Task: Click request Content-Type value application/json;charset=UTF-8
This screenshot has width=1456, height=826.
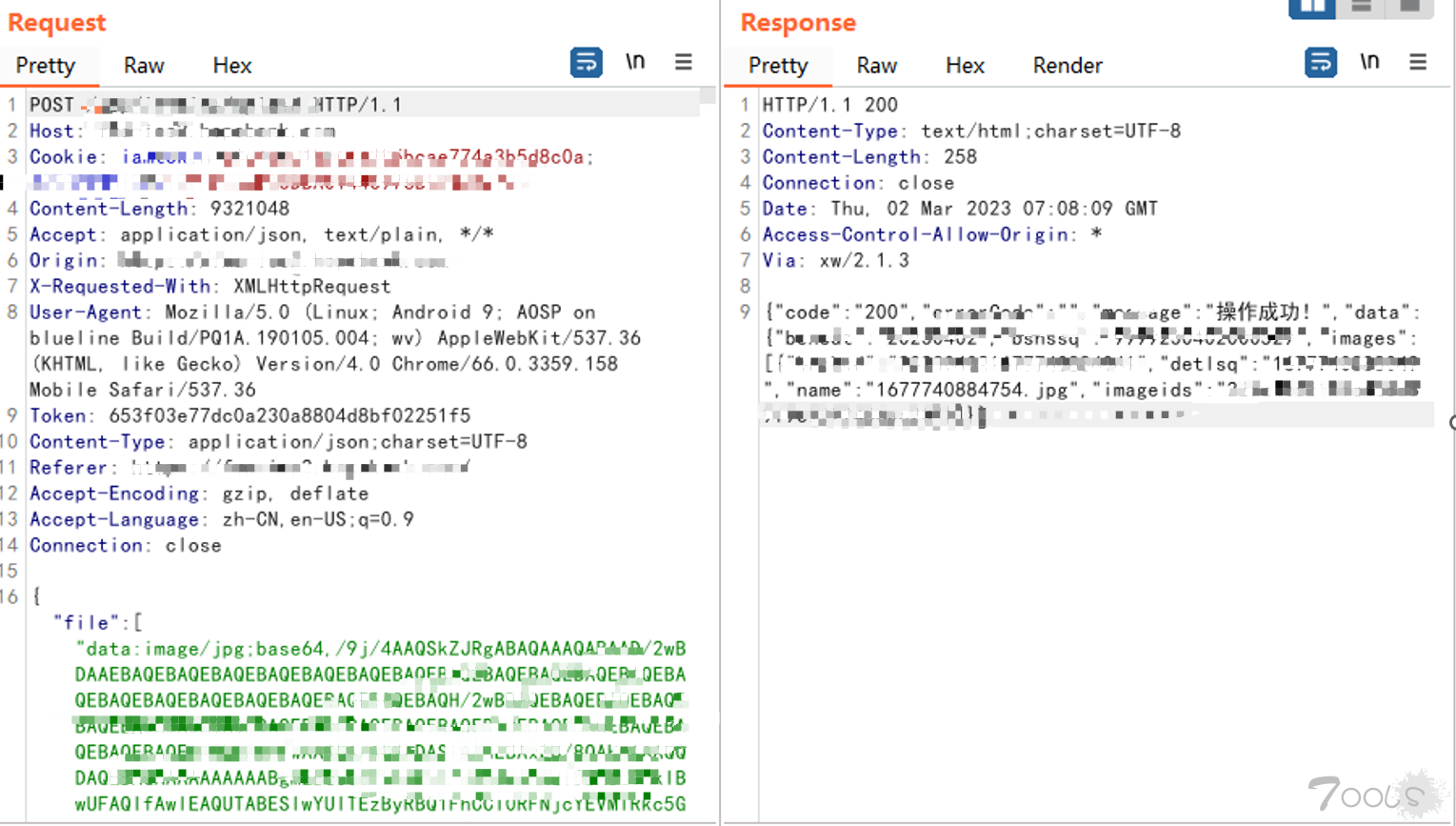Action: pos(358,442)
